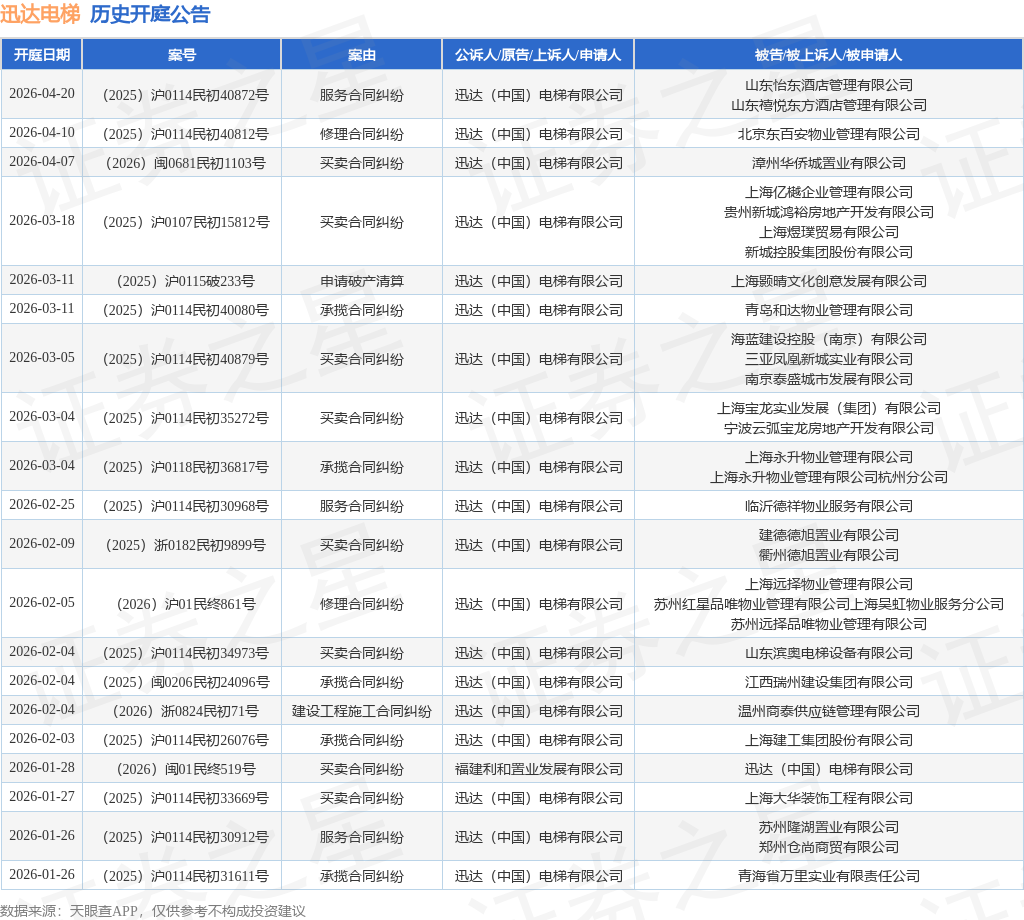Click defendant 苏州远择品唯物业管理有限公司
This screenshot has height=920, width=1024.
coord(829,624)
